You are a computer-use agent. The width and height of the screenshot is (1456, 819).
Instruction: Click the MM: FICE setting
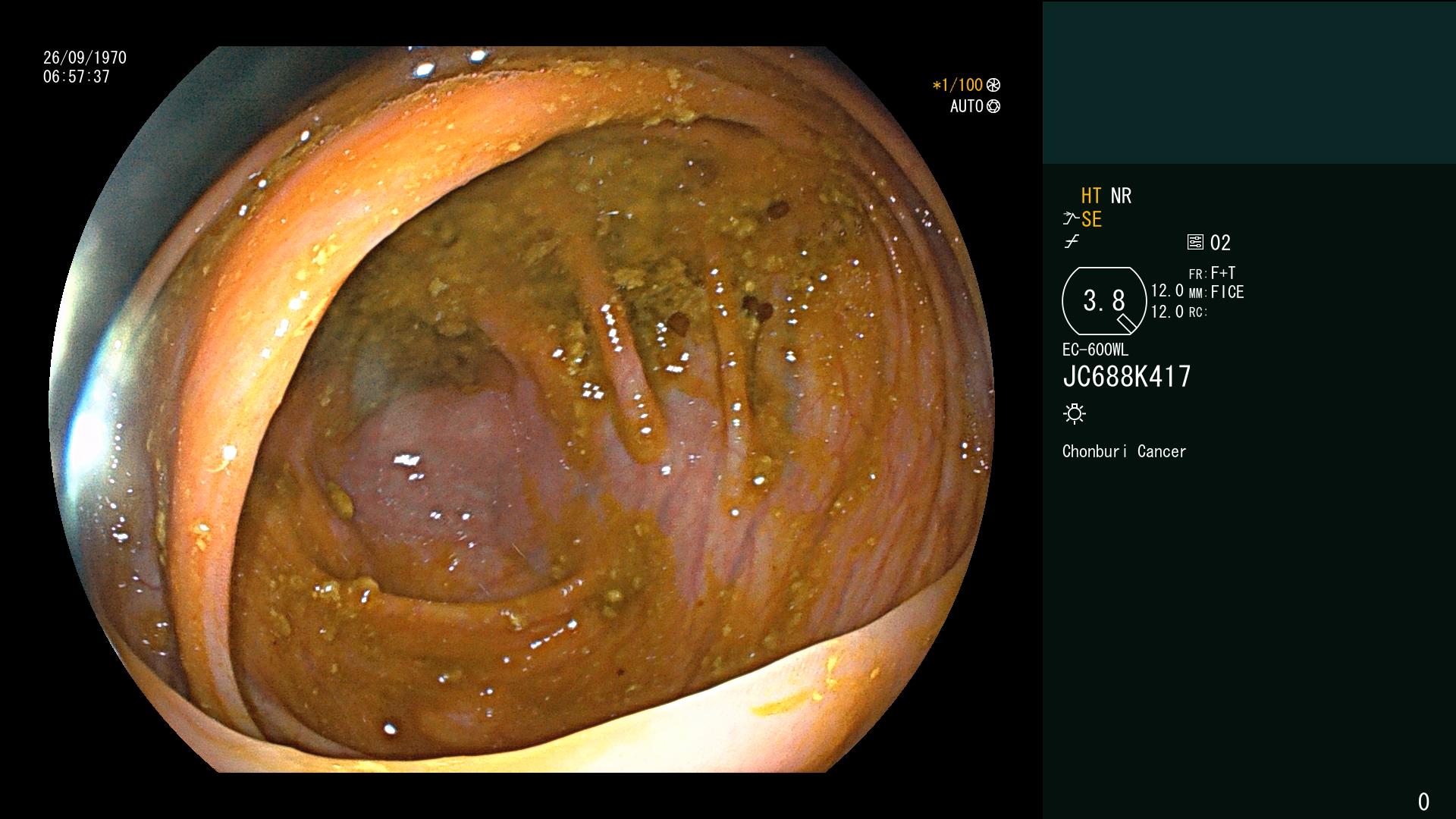pyautogui.click(x=1216, y=292)
